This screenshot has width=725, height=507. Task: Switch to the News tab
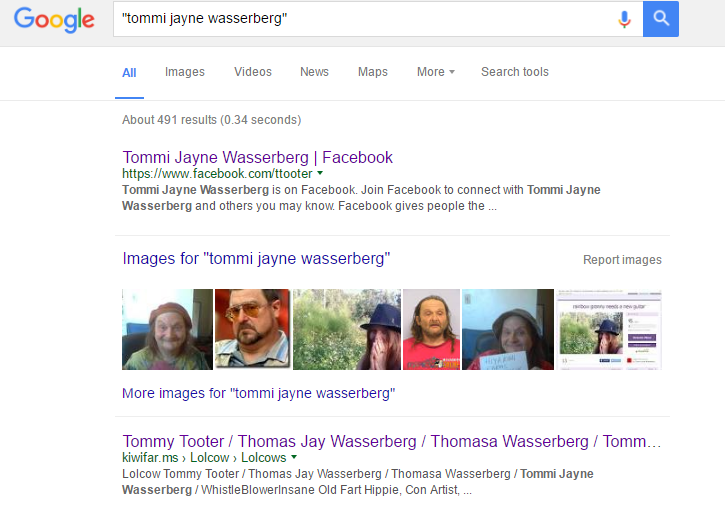[x=314, y=72]
